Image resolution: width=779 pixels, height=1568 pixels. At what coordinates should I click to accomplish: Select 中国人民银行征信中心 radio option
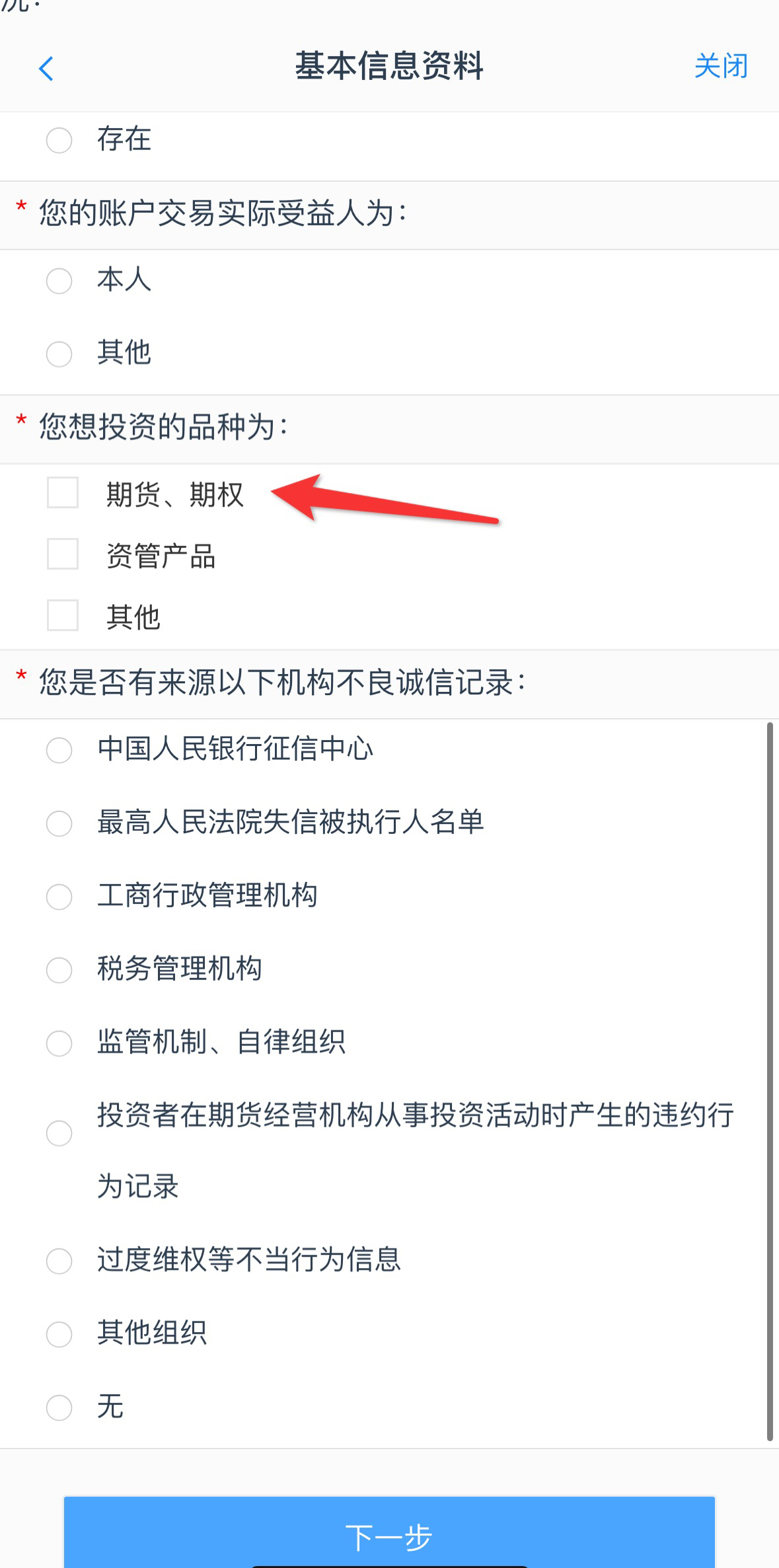click(59, 750)
